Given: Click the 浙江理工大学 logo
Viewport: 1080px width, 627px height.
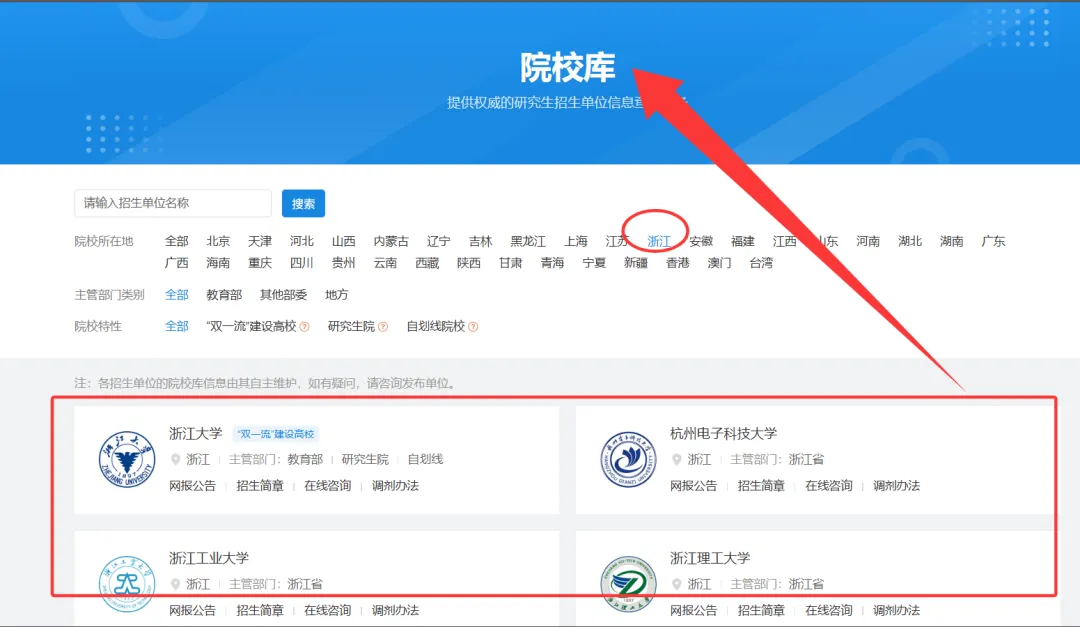Looking at the screenshot, I should click(628, 584).
